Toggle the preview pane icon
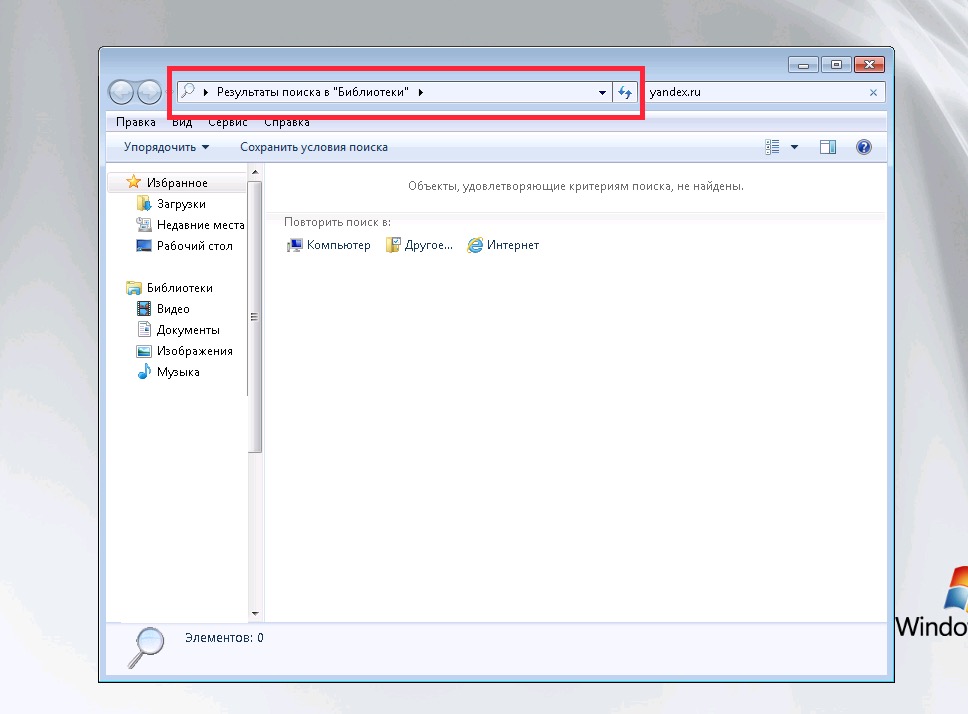The width and height of the screenshot is (968, 714). click(x=828, y=147)
